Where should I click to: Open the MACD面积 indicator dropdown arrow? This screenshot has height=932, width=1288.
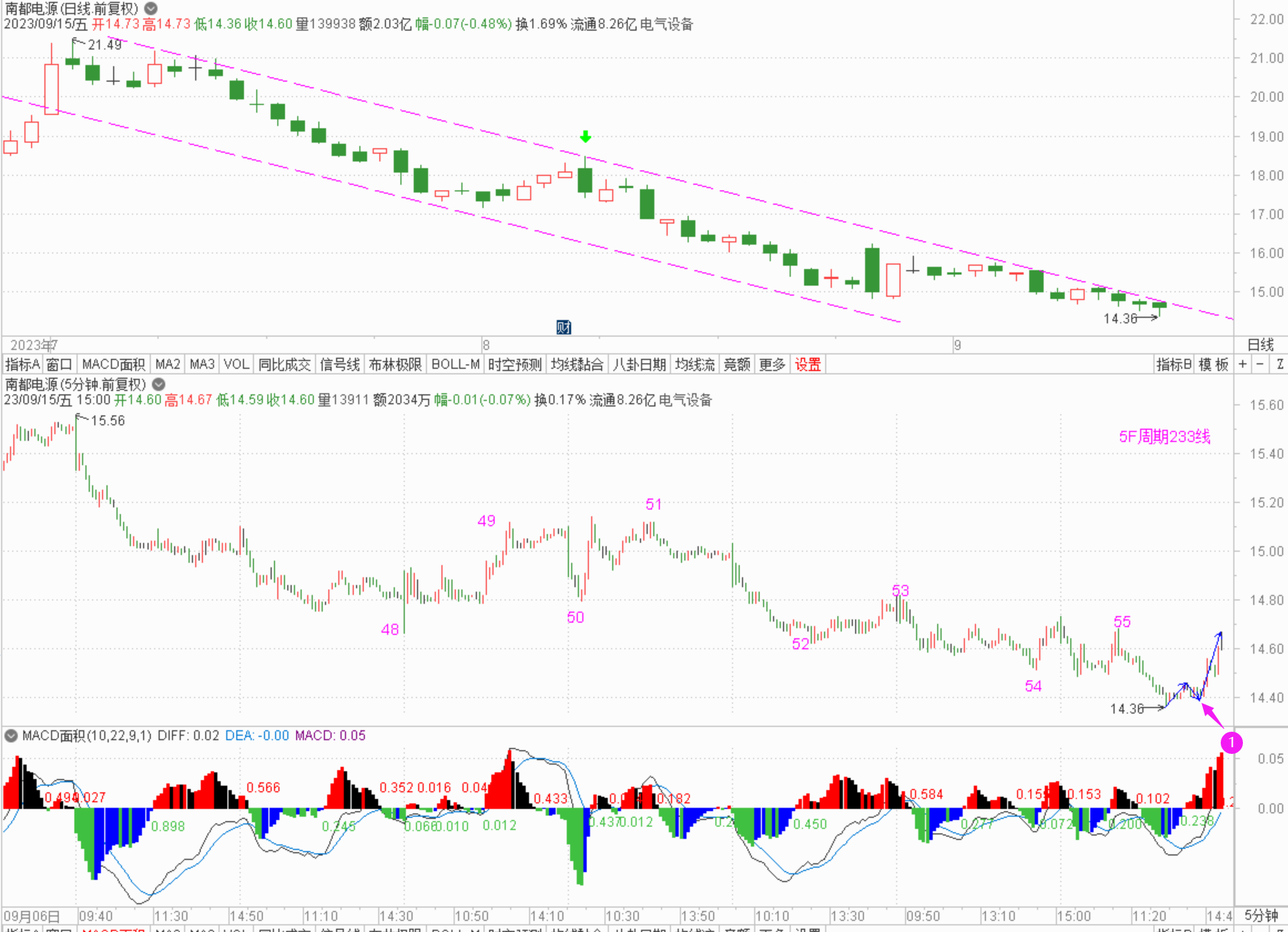coord(11,735)
